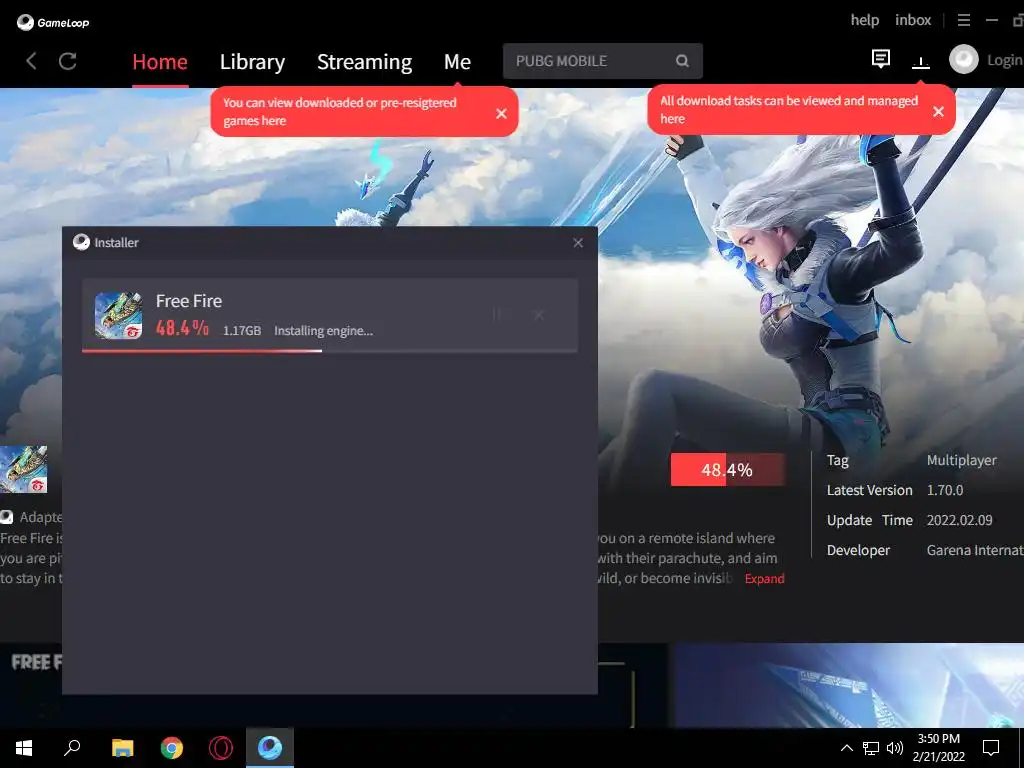Click the 1.17GB size text
1024x768 pixels.
(x=242, y=331)
